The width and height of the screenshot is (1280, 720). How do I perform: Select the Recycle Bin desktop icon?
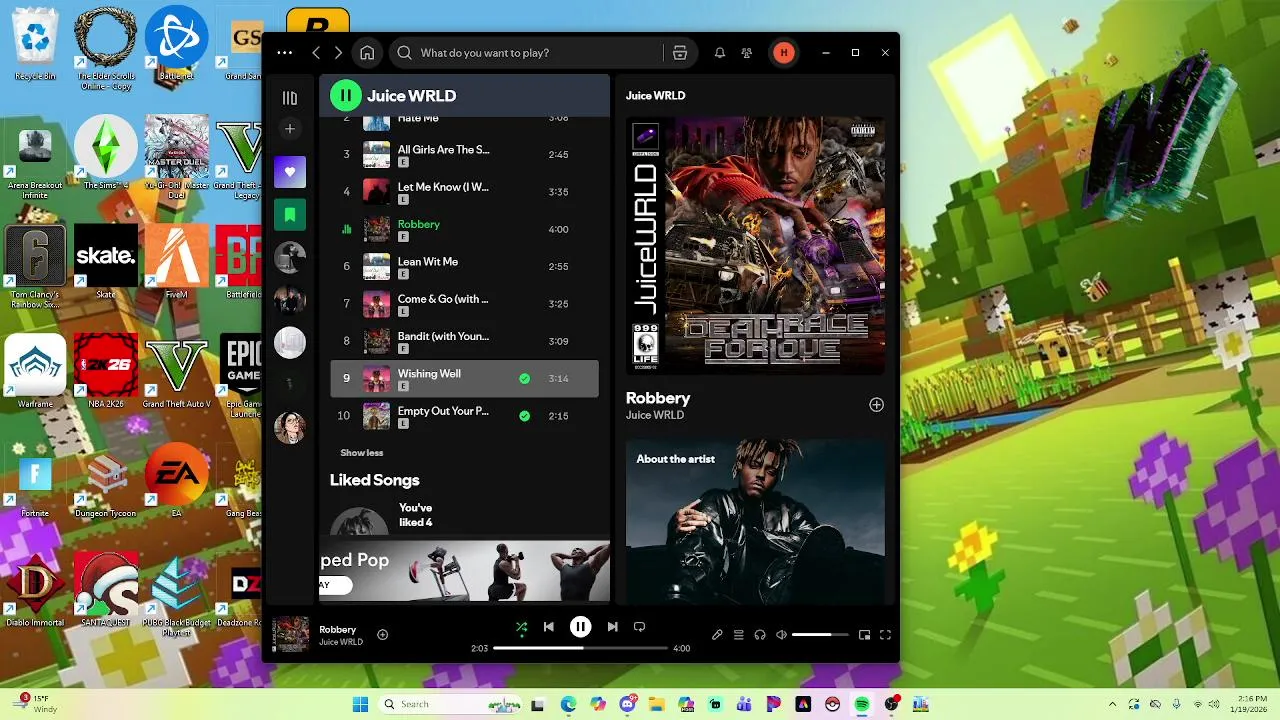tap(35, 43)
